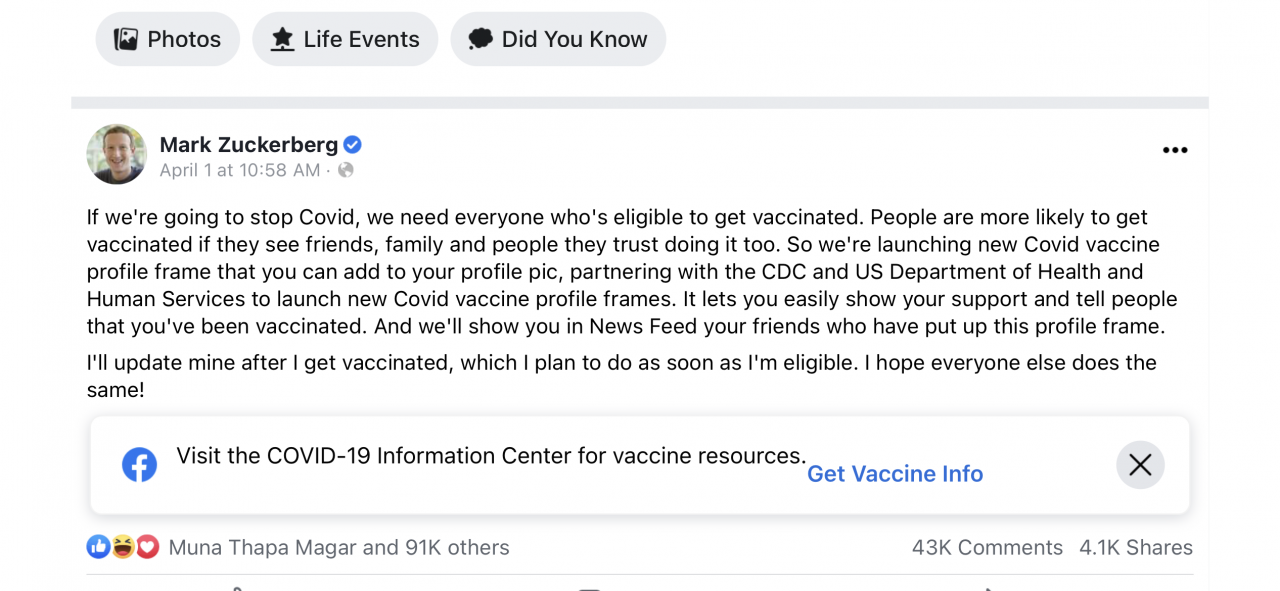View Muna Thapa Magar and 91K others
1280x591 pixels.
point(339,547)
